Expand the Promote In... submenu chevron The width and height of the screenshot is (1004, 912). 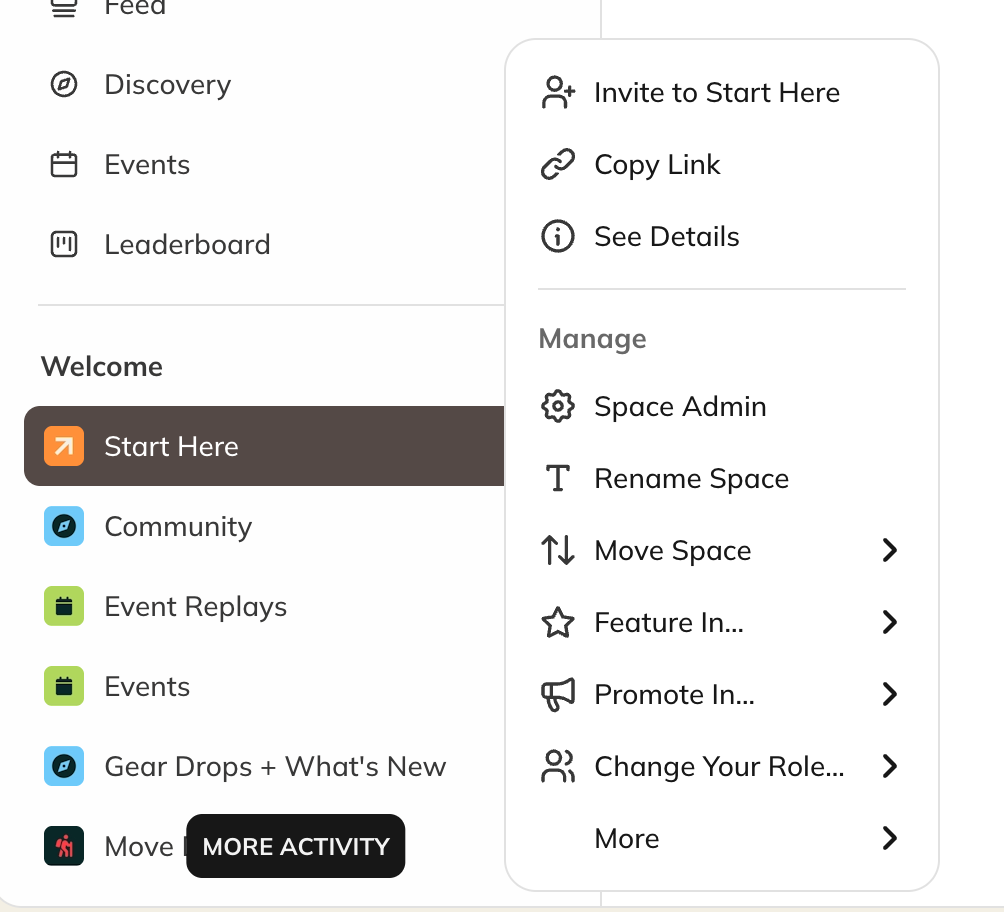(x=889, y=694)
